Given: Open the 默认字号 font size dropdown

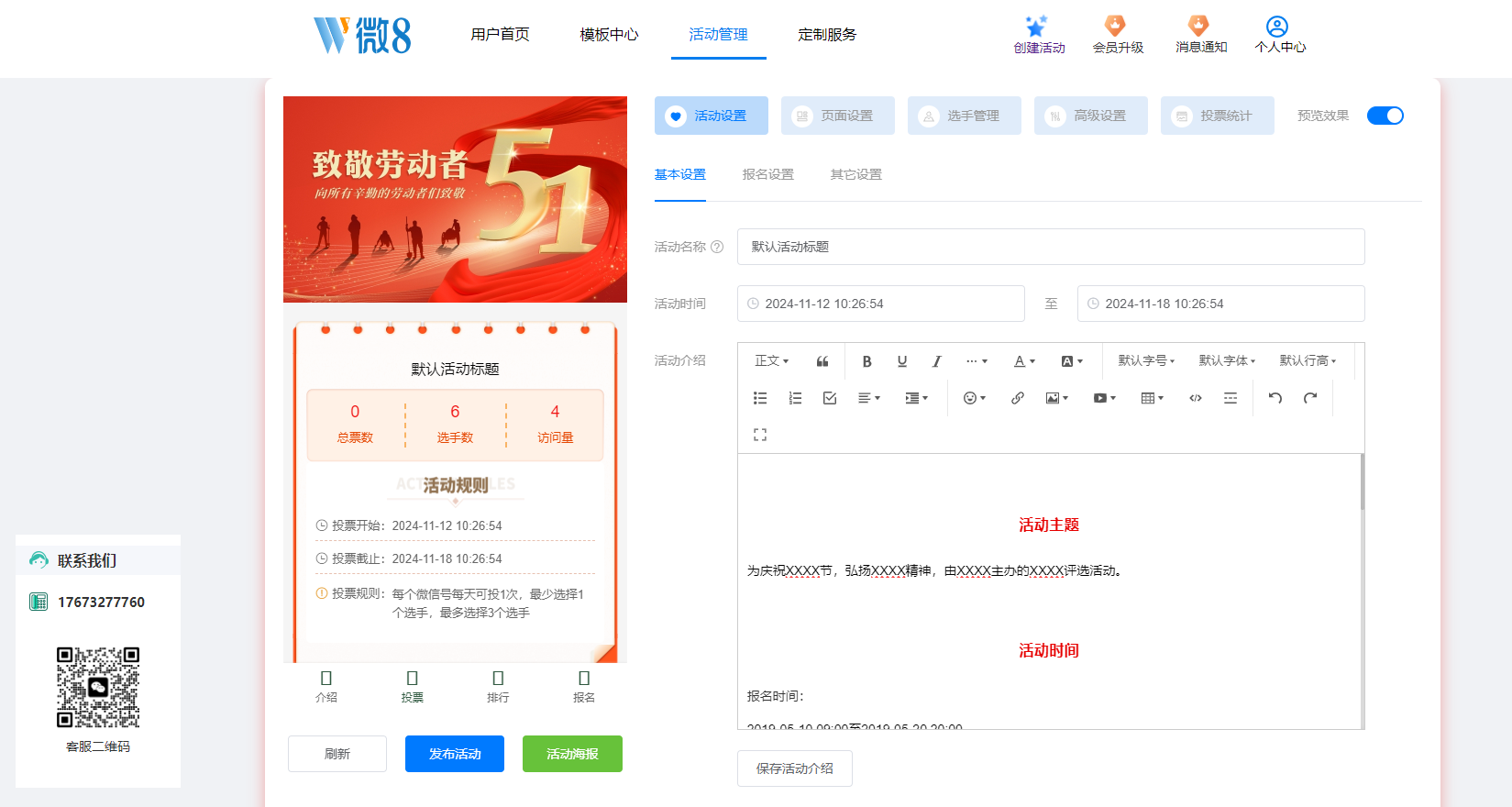Looking at the screenshot, I should [x=1146, y=361].
